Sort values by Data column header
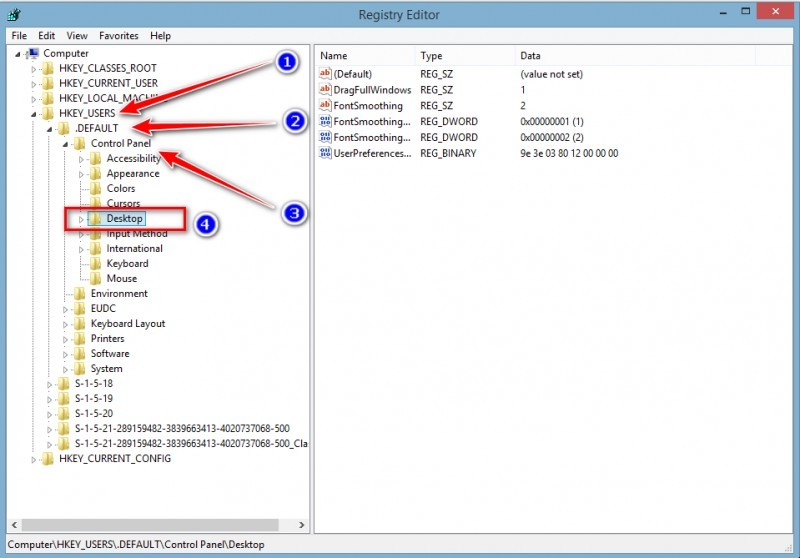 coord(635,56)
